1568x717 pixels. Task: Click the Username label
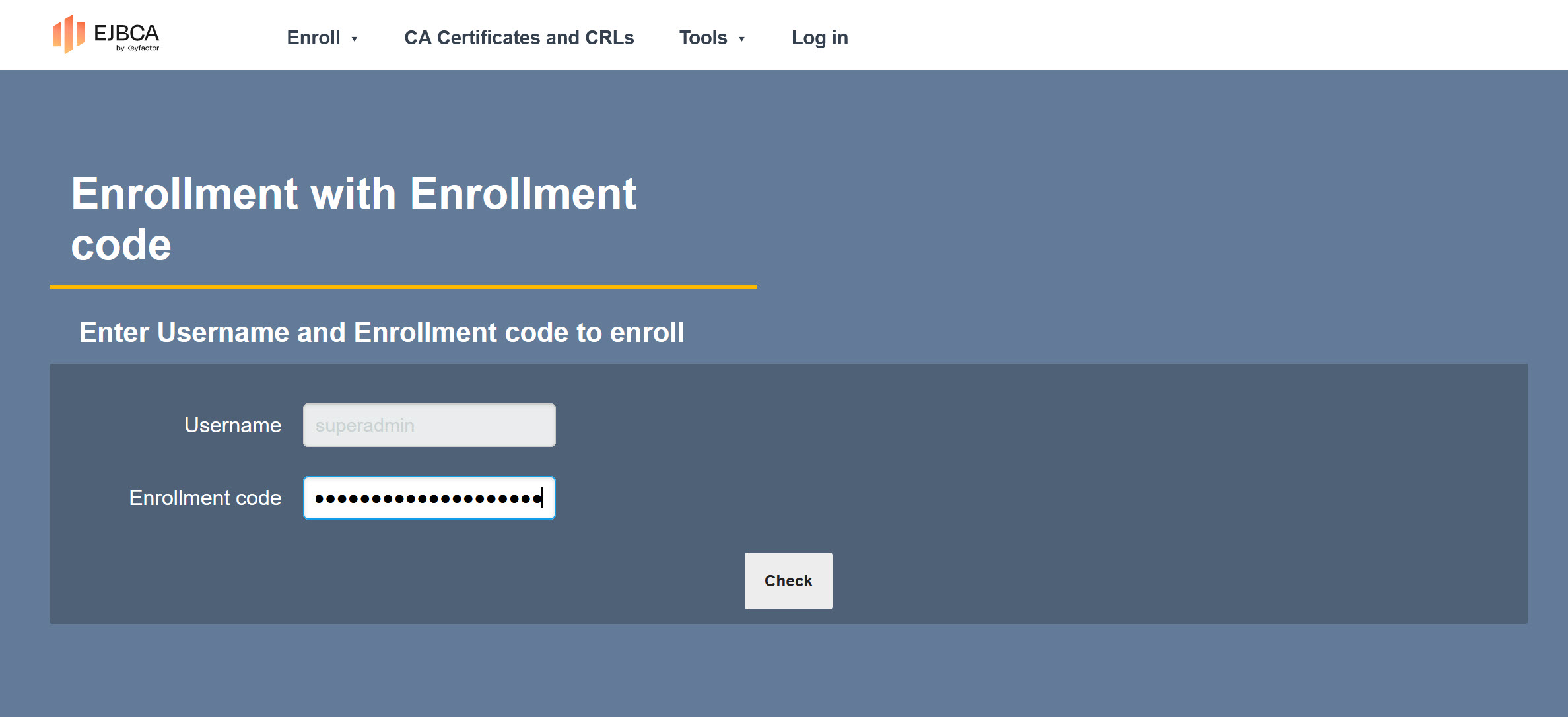click(232, 425)
